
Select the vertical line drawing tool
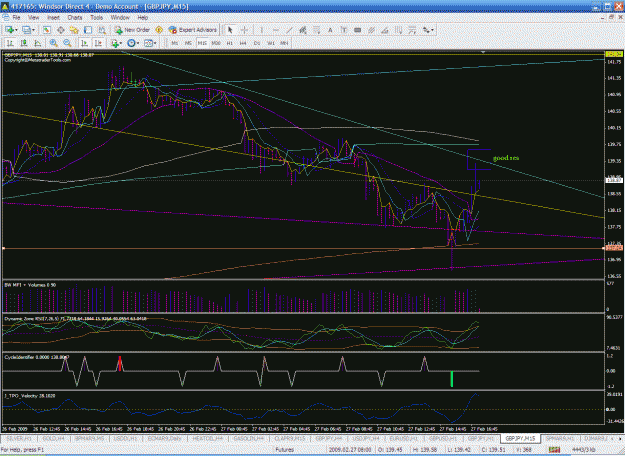(x=261, y=30)
